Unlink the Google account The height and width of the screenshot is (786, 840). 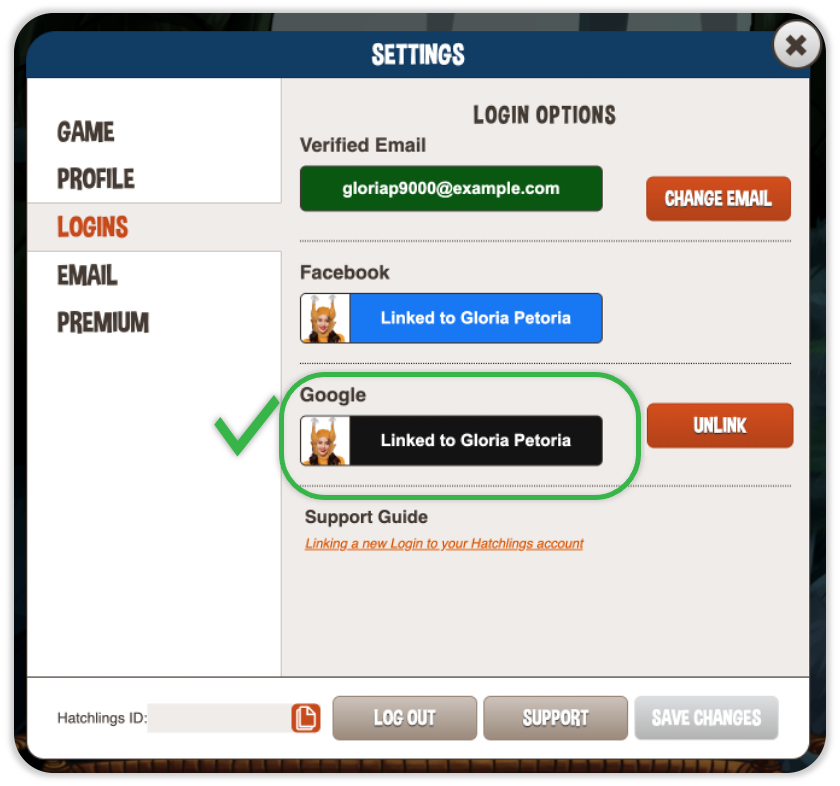720,425
